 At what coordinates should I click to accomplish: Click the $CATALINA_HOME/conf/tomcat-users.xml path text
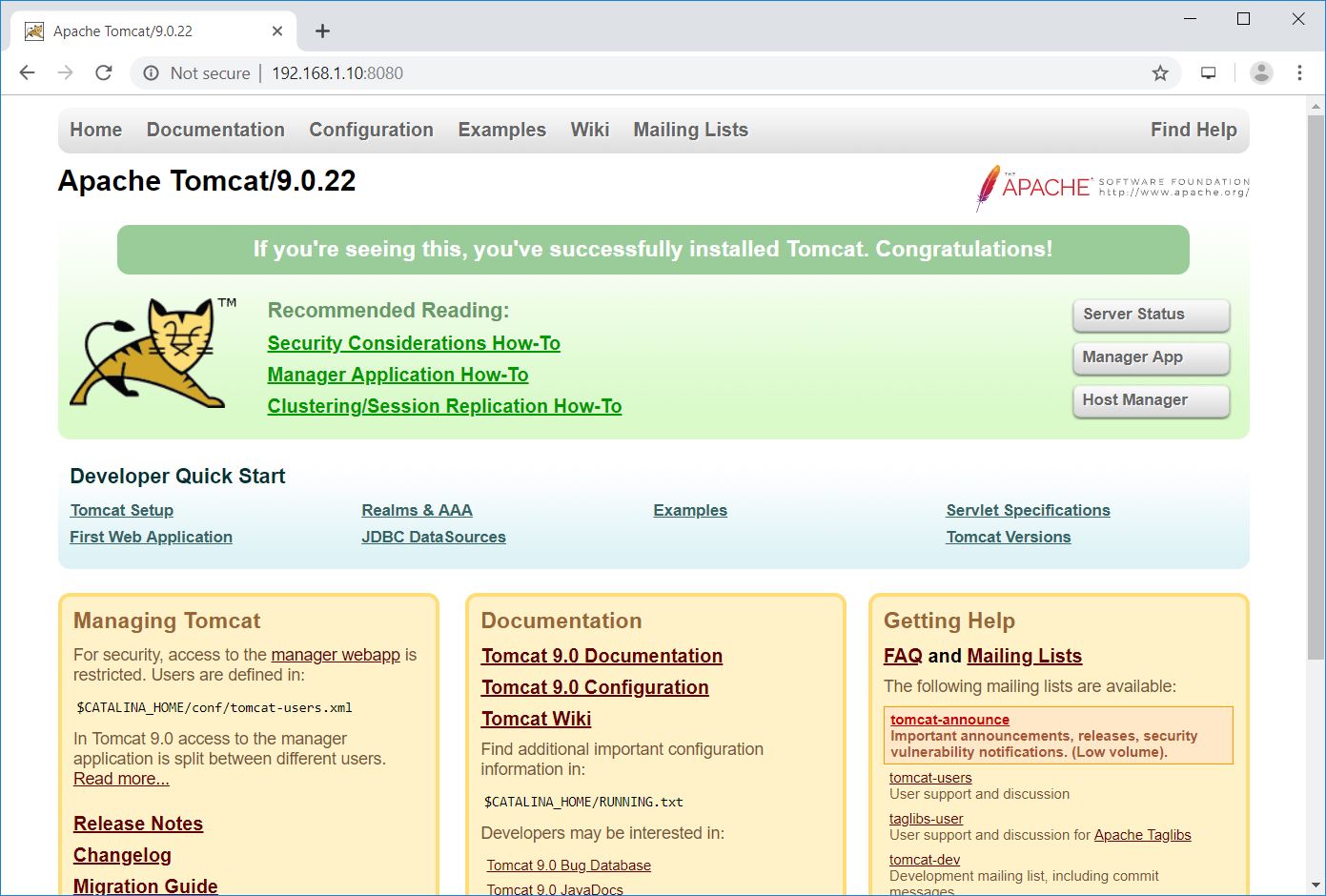(x=214, y=708)
